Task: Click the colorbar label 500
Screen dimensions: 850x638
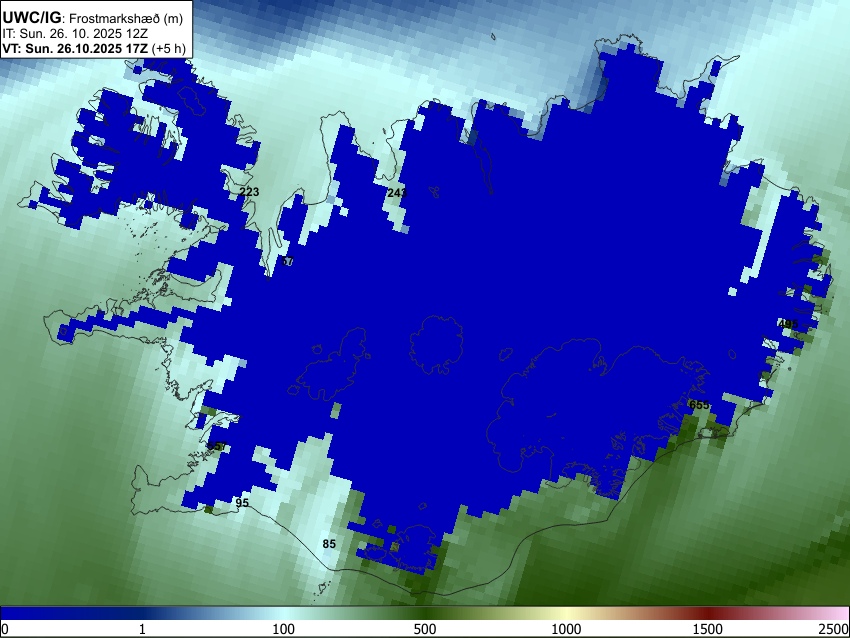Action: tap(424, 629)
